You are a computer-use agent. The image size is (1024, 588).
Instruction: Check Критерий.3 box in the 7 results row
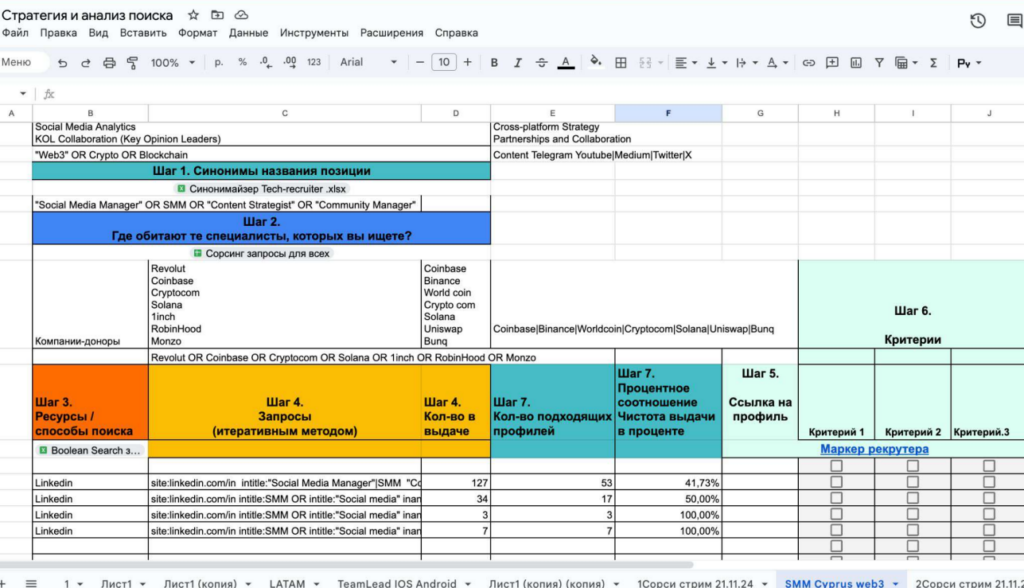pos(989,530)
